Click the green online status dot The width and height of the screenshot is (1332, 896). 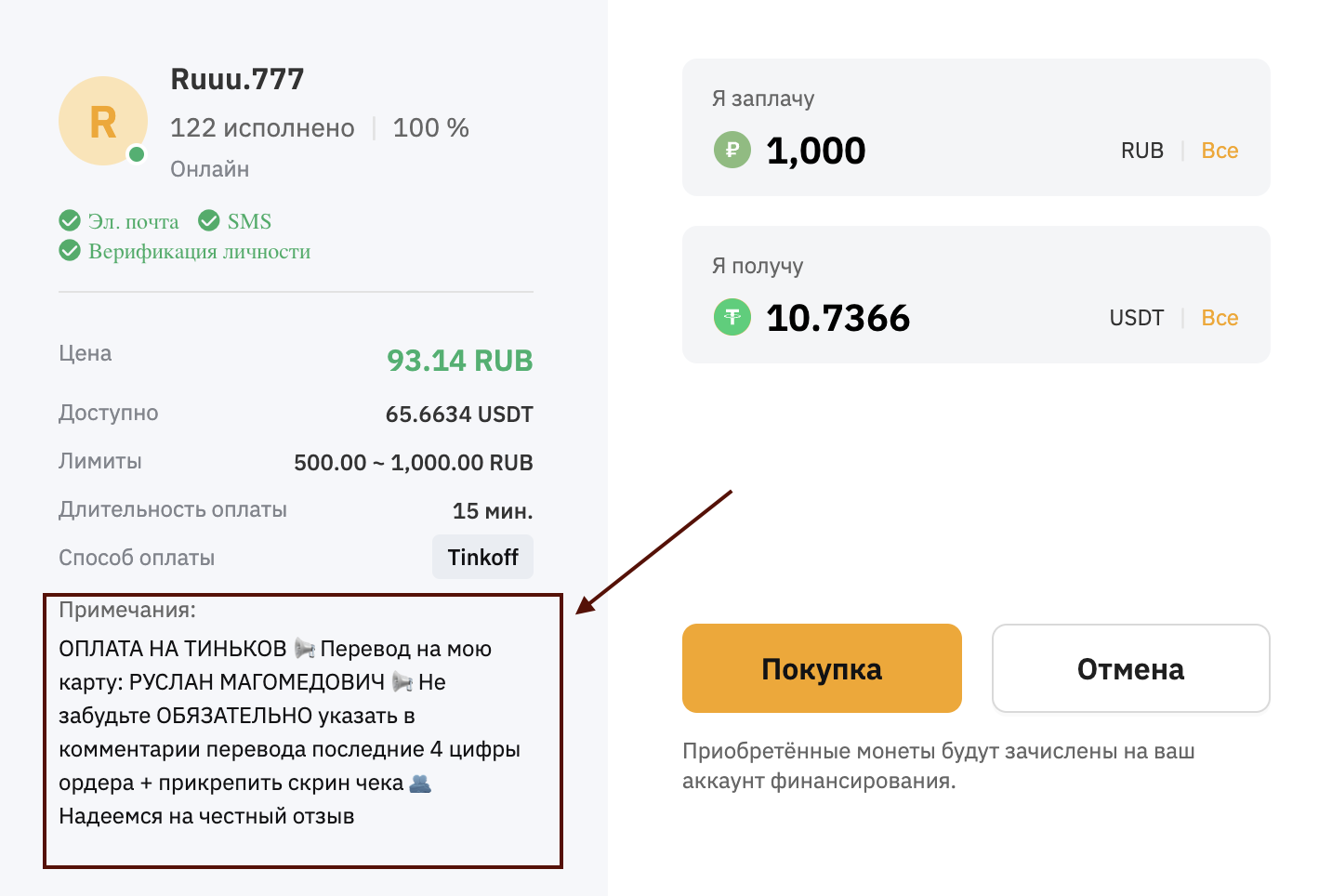137,154
